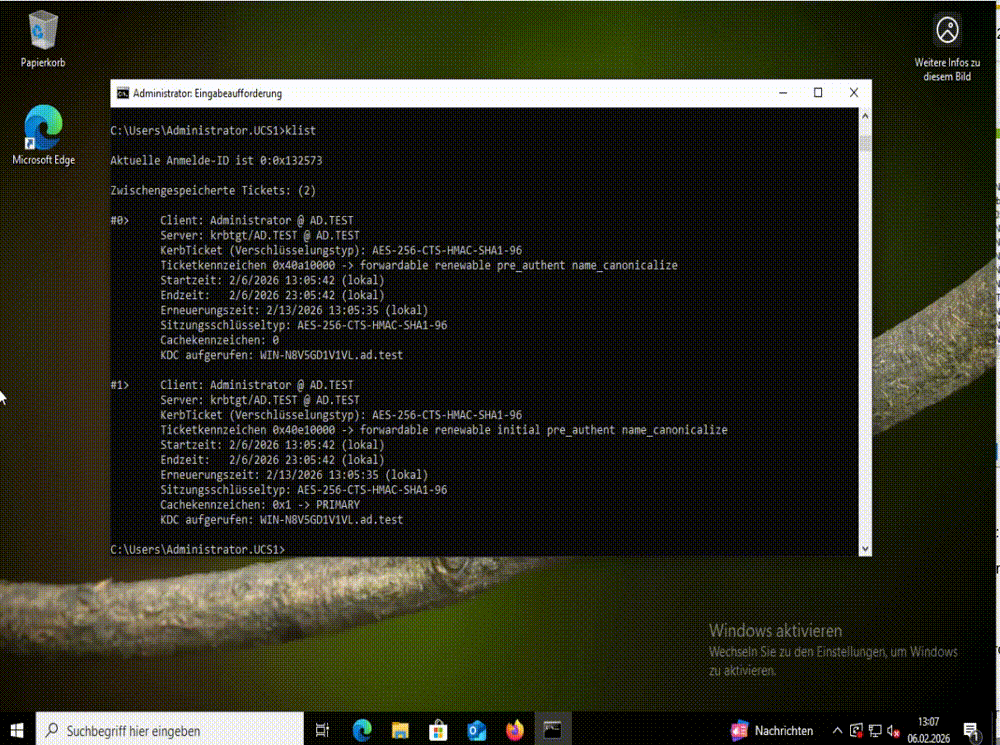This screenshot has width=1000, height=745.
Task: Open Task View beside the search box
Action: [322, 729]
